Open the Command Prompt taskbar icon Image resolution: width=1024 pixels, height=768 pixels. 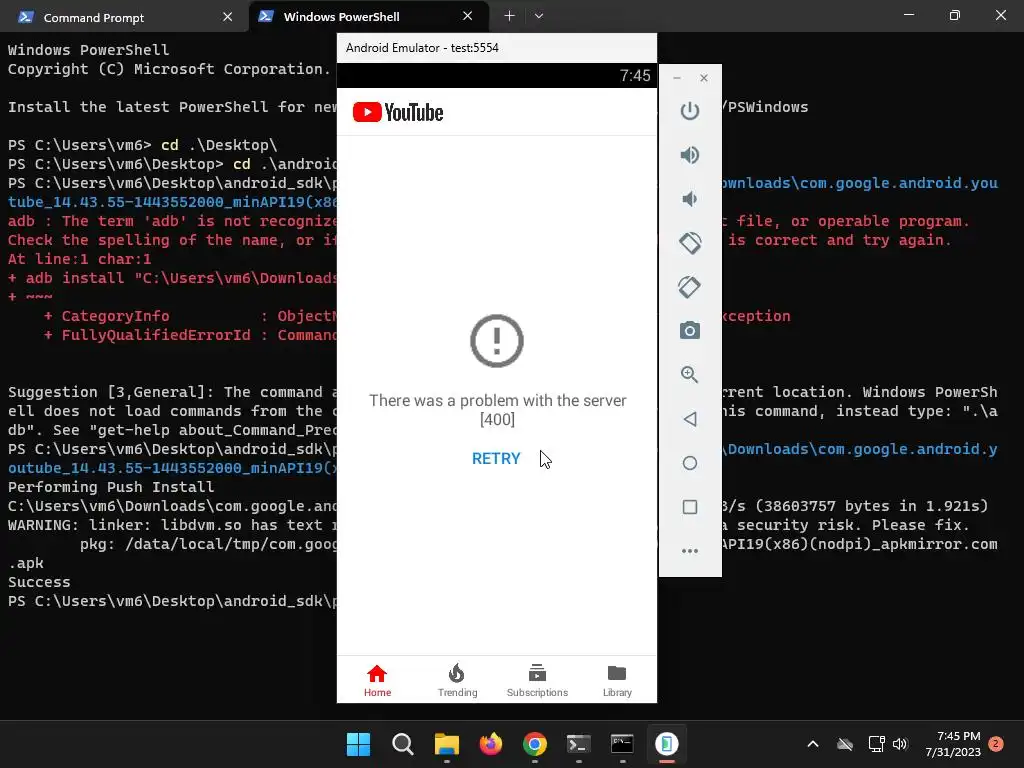(x=622, y=744)
